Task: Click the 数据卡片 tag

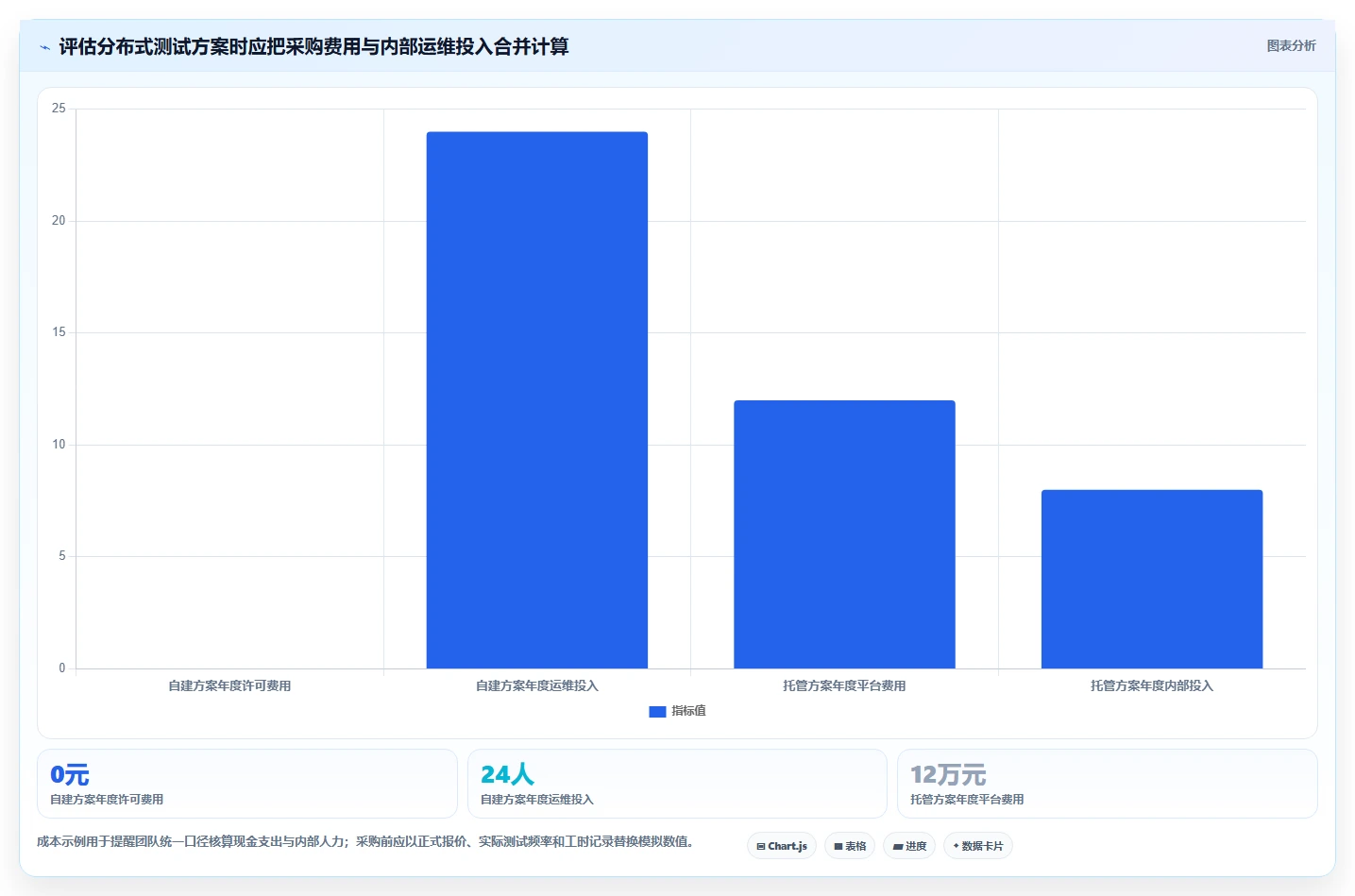Action: (x=978, y=846)
